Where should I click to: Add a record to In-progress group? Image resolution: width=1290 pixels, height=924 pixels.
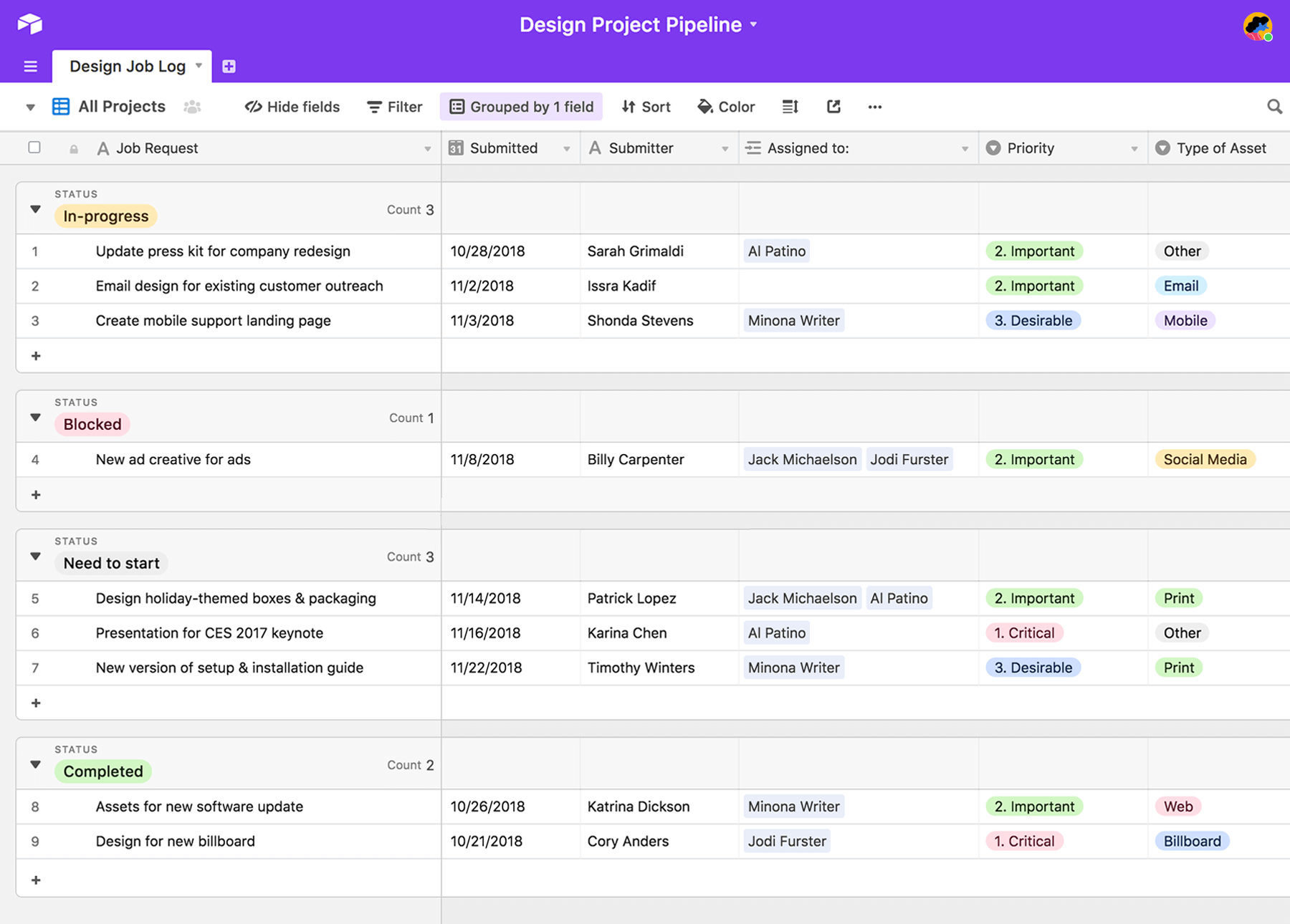(x=36, y=356)
